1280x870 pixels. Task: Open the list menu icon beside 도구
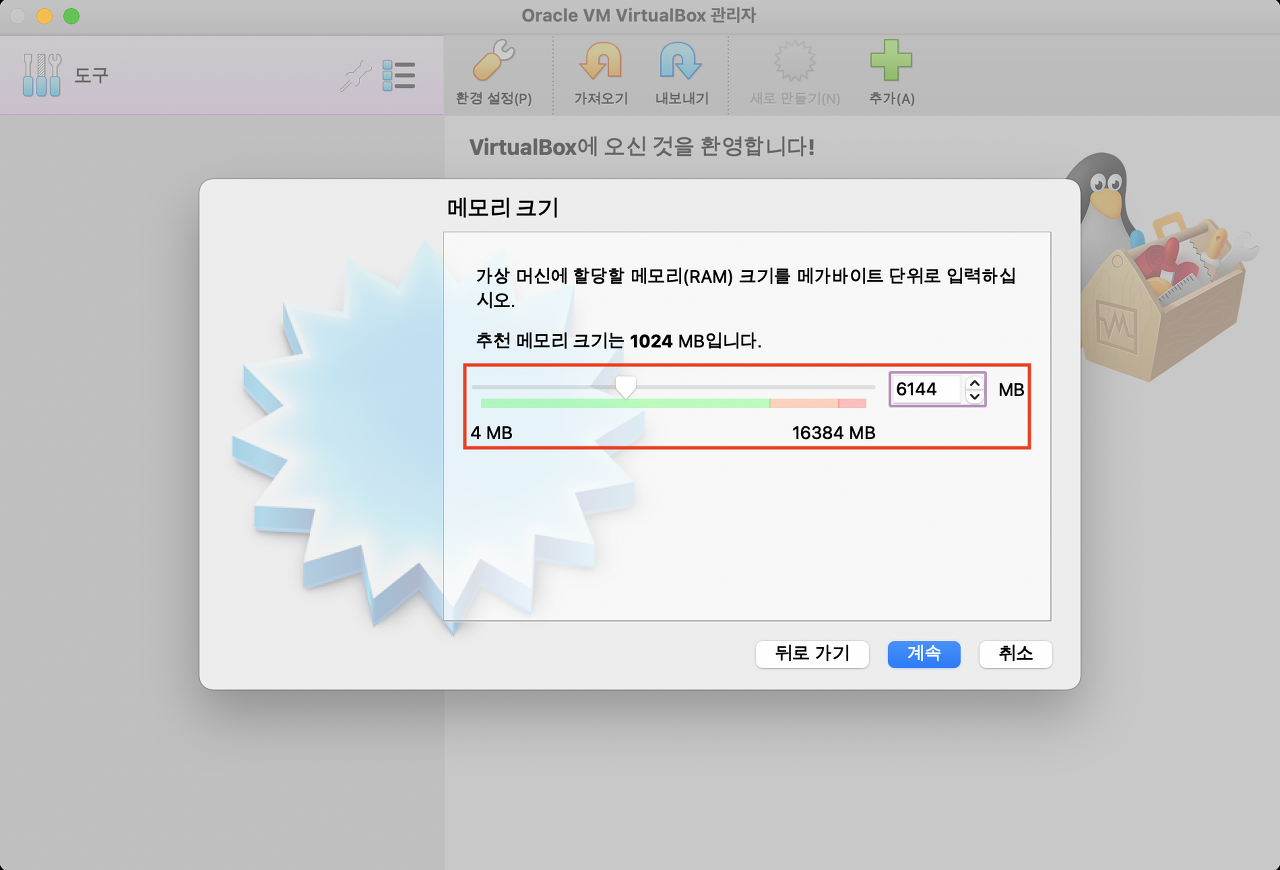pyautogui.click(x=399, y=76)
